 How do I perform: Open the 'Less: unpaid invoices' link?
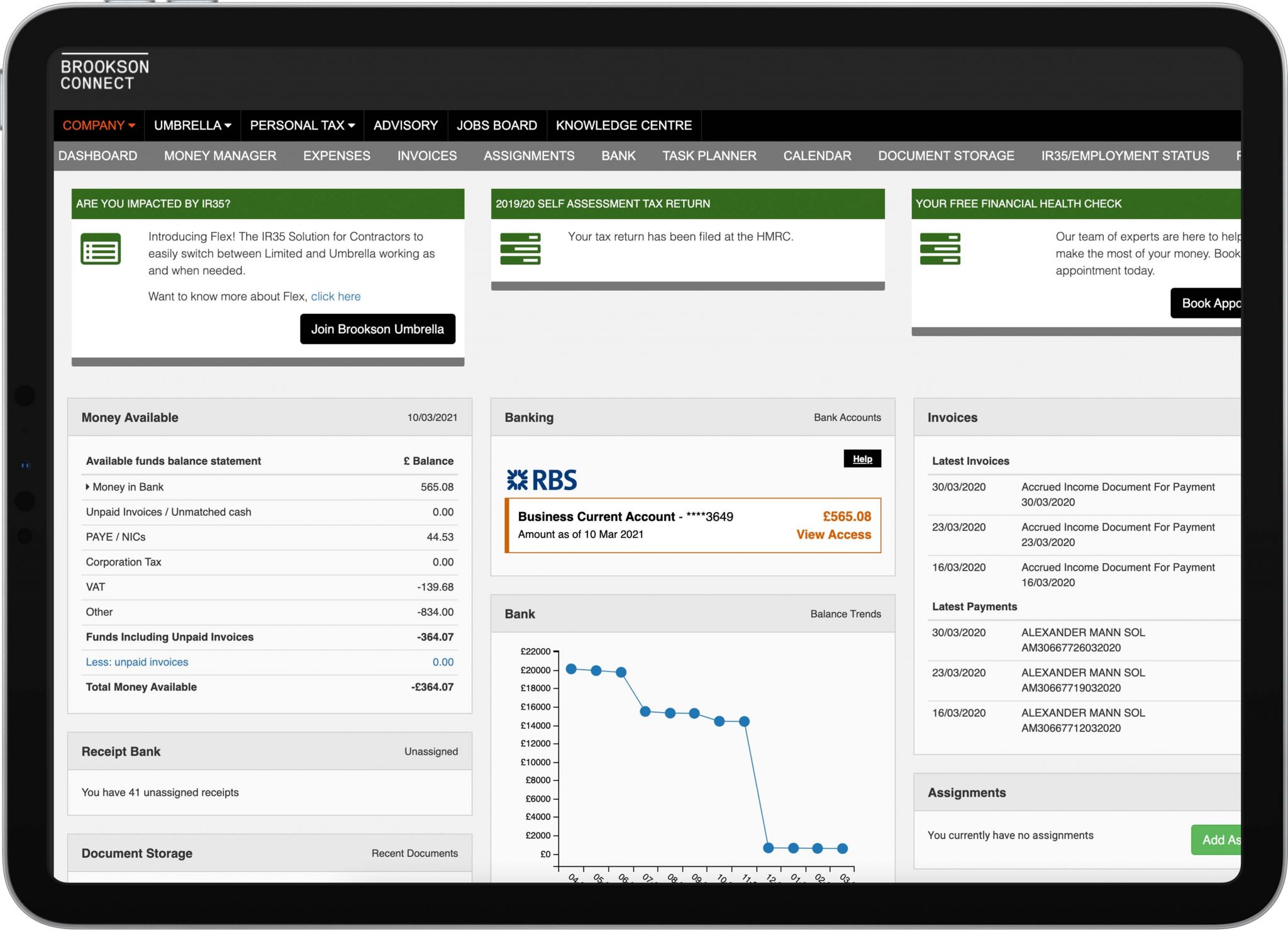137,662
